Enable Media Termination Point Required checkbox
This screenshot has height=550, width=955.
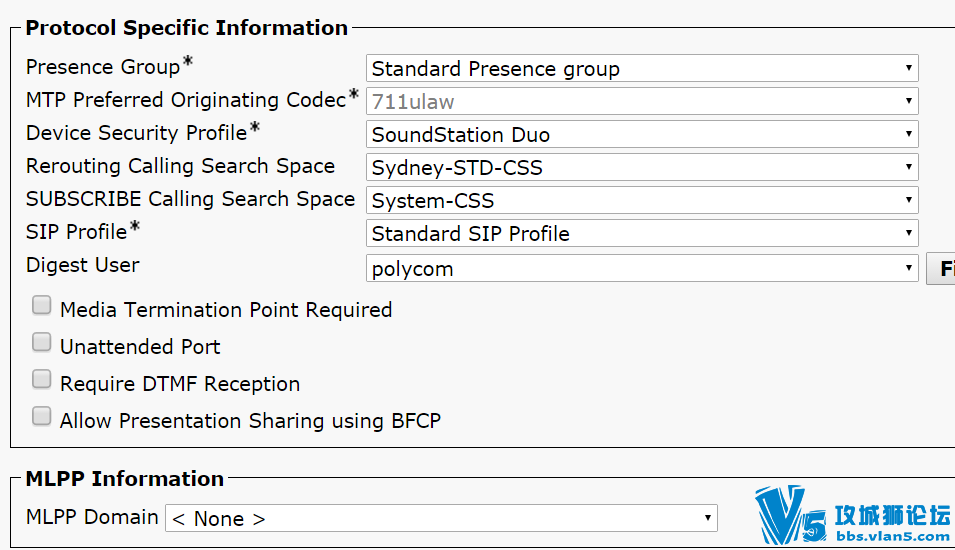click(41, 305)
